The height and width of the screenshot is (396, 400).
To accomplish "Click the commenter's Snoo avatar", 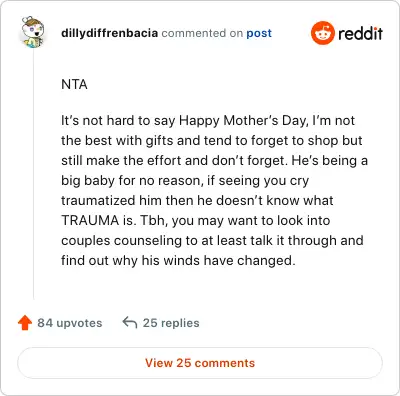I will 32,32.
